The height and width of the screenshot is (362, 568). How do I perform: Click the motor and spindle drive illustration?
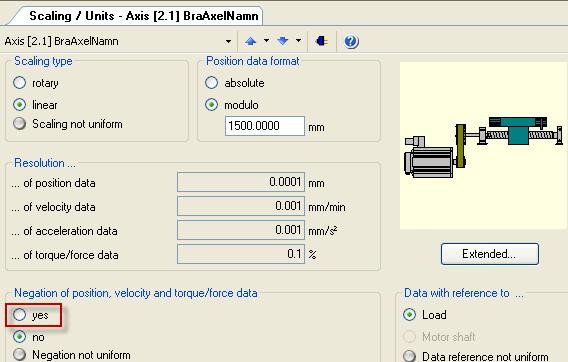484,147
